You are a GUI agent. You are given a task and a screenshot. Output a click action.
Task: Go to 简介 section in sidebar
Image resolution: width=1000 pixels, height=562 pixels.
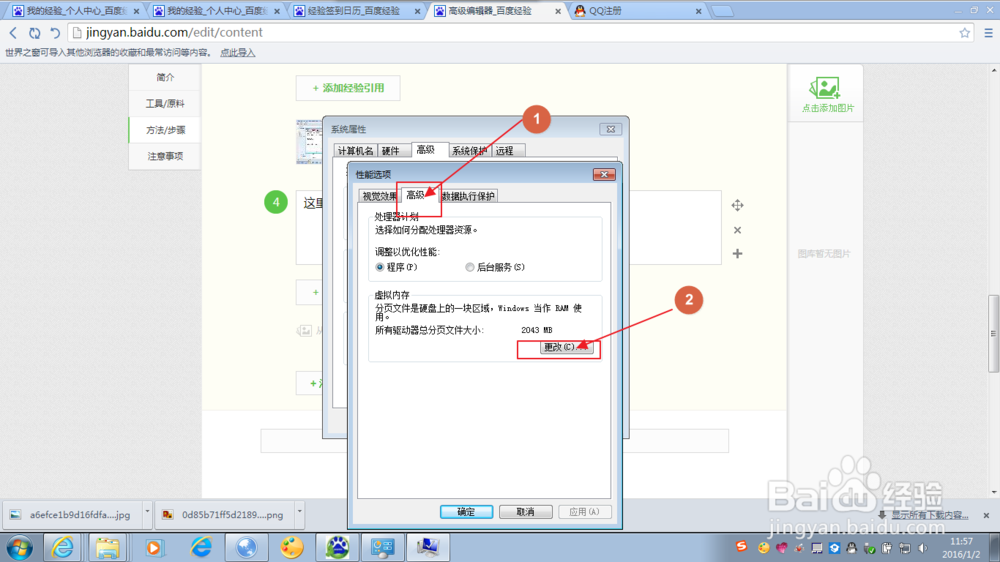pos(165,77)
